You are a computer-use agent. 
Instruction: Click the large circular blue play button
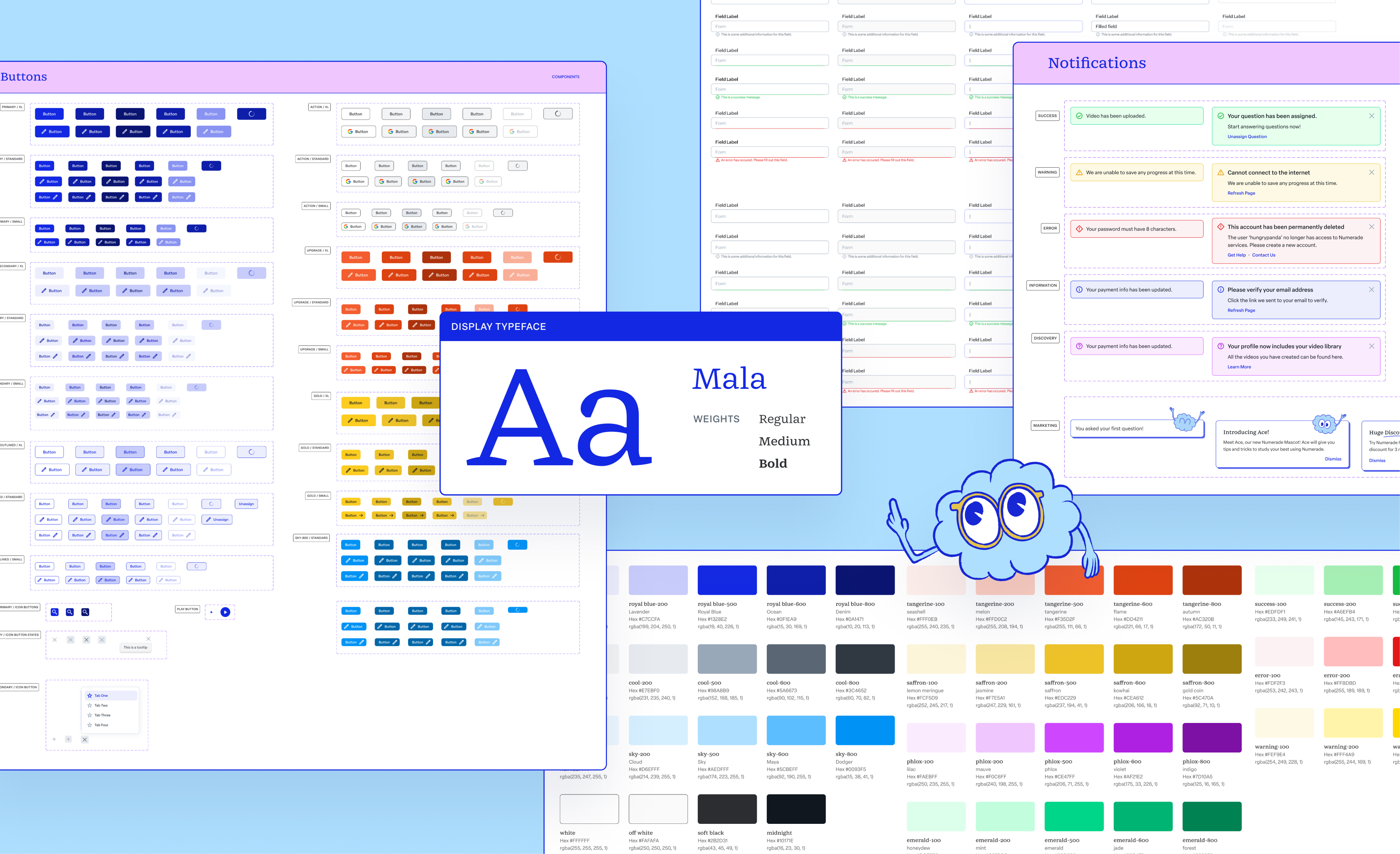click(225, 612)
